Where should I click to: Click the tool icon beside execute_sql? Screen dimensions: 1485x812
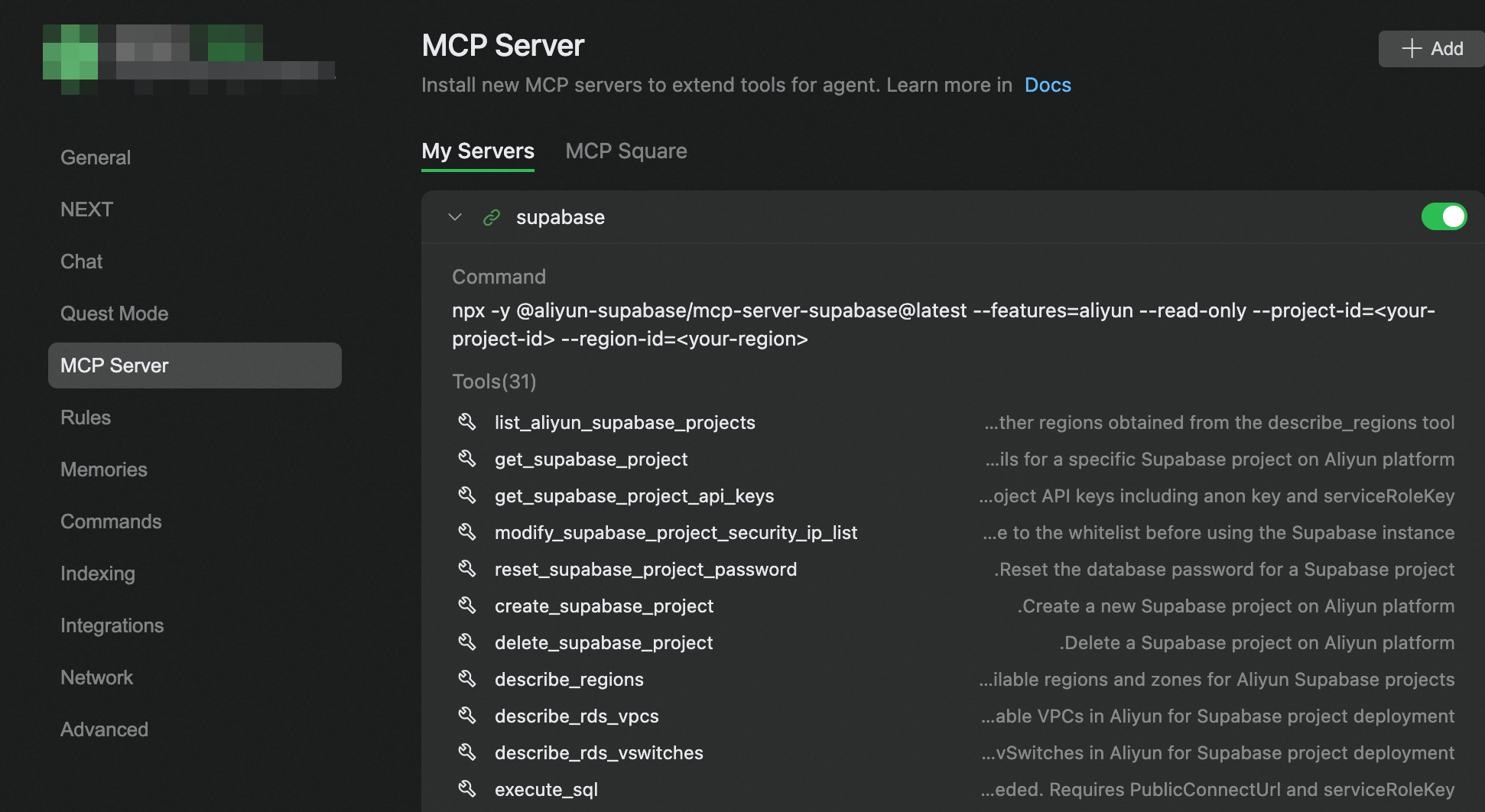tap(467, 789)
